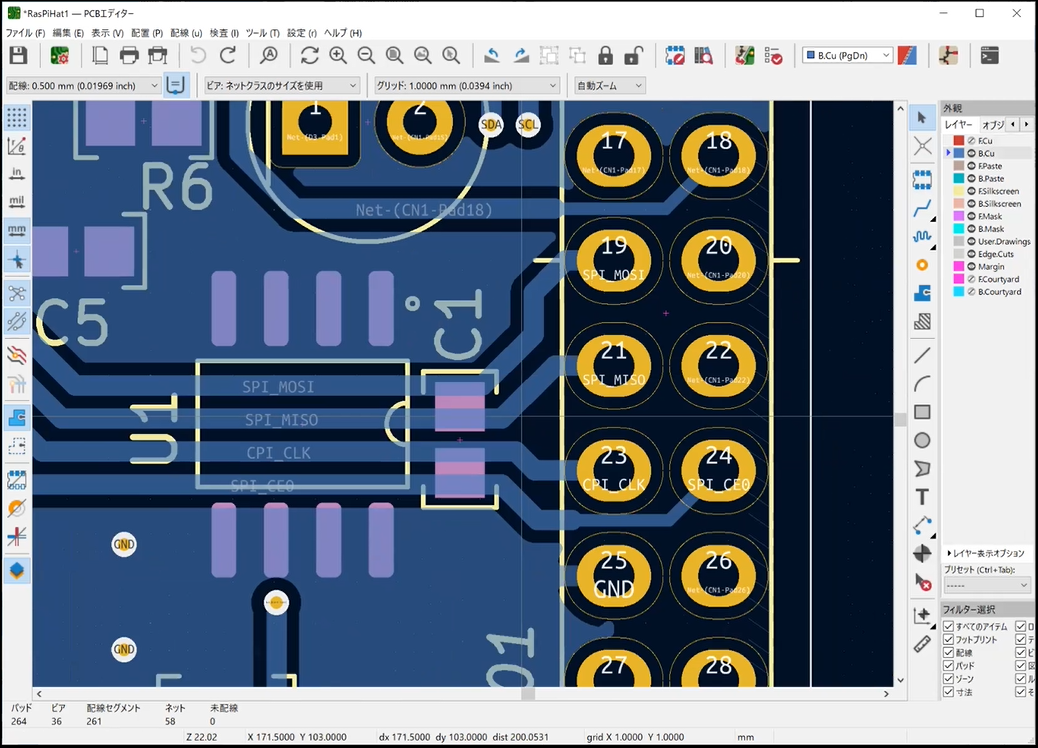Click the B.Mask layer color swatch
Screen dimensions: 1038x748
959,229
